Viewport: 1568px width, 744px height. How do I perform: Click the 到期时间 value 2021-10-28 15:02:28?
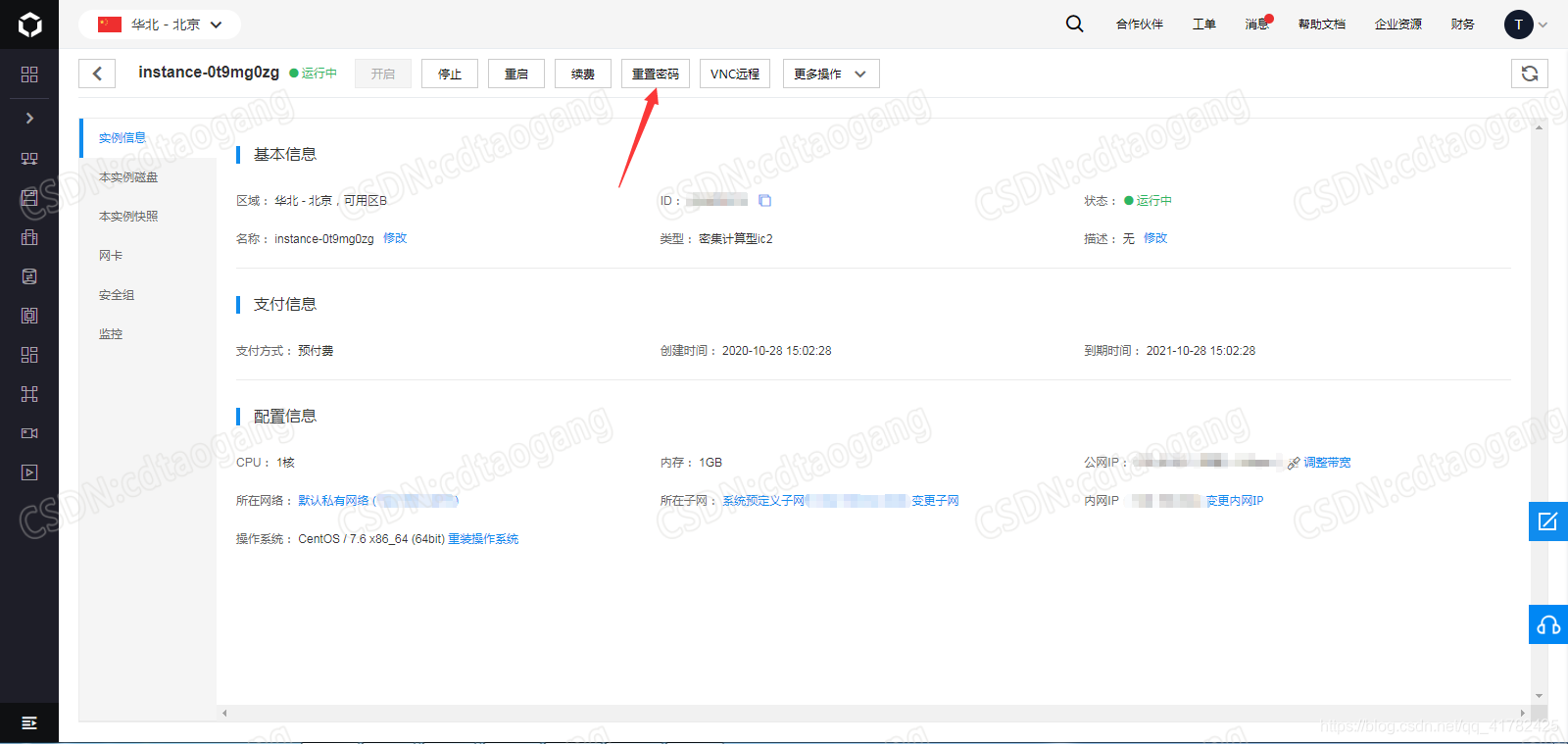[1200, 351]
